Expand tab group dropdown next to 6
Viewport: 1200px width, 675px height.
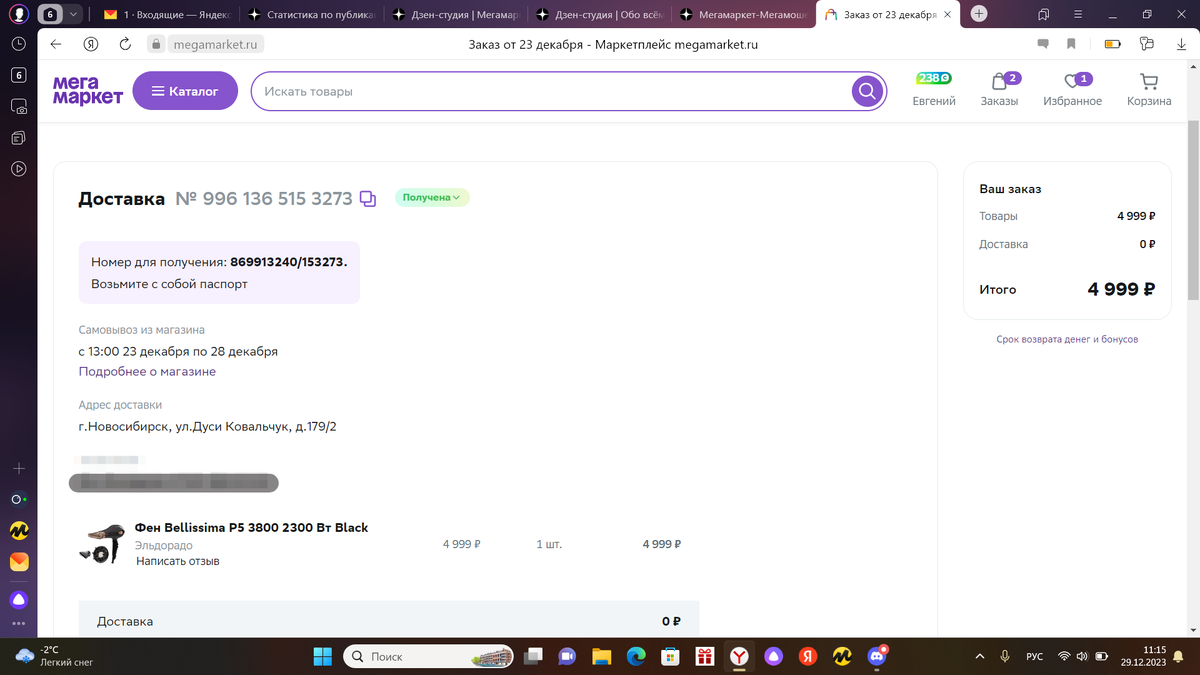click(74, 14)
